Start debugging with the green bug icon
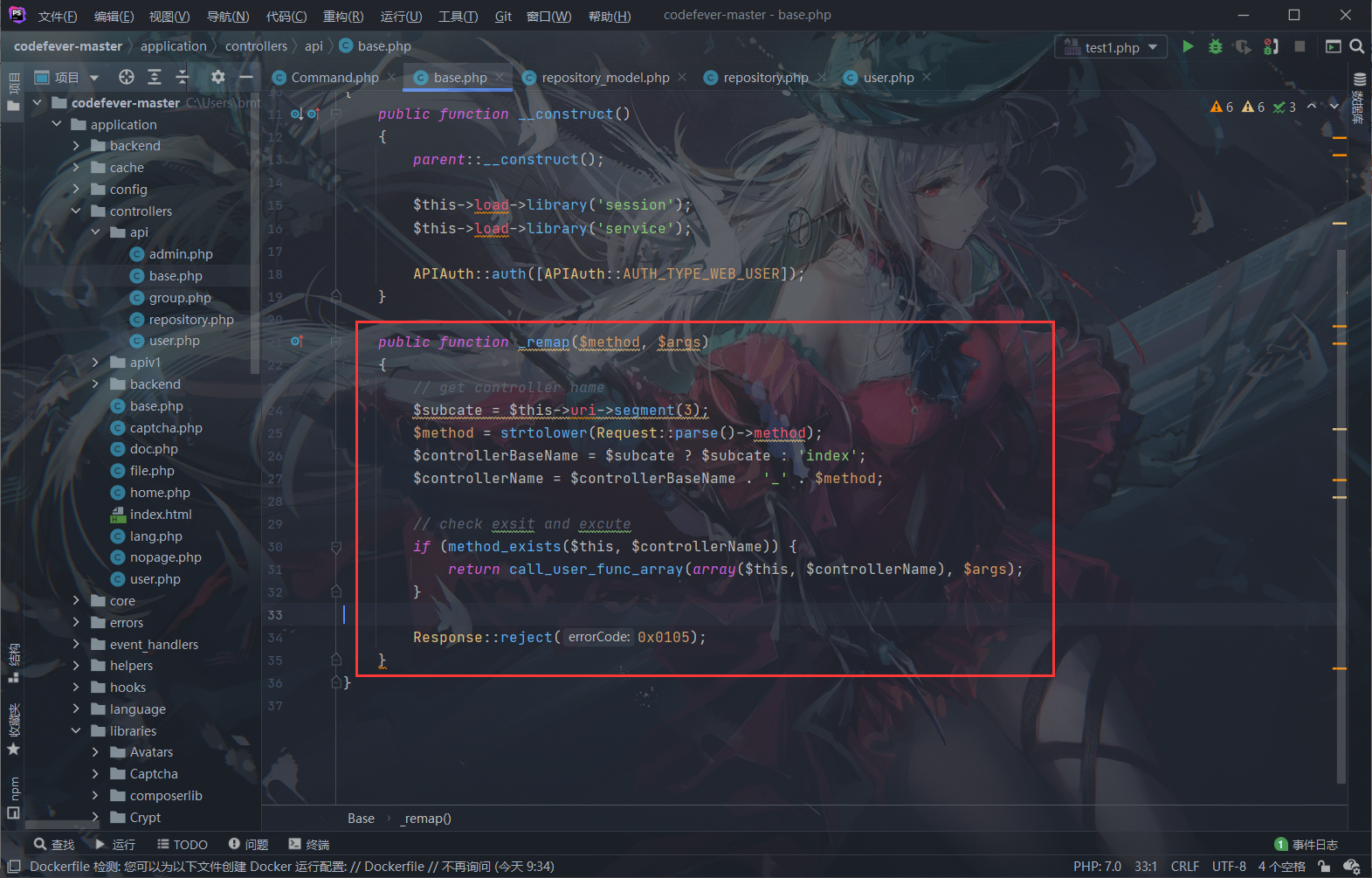This screenshot has height=878, width=1372. click(1215, 46)
